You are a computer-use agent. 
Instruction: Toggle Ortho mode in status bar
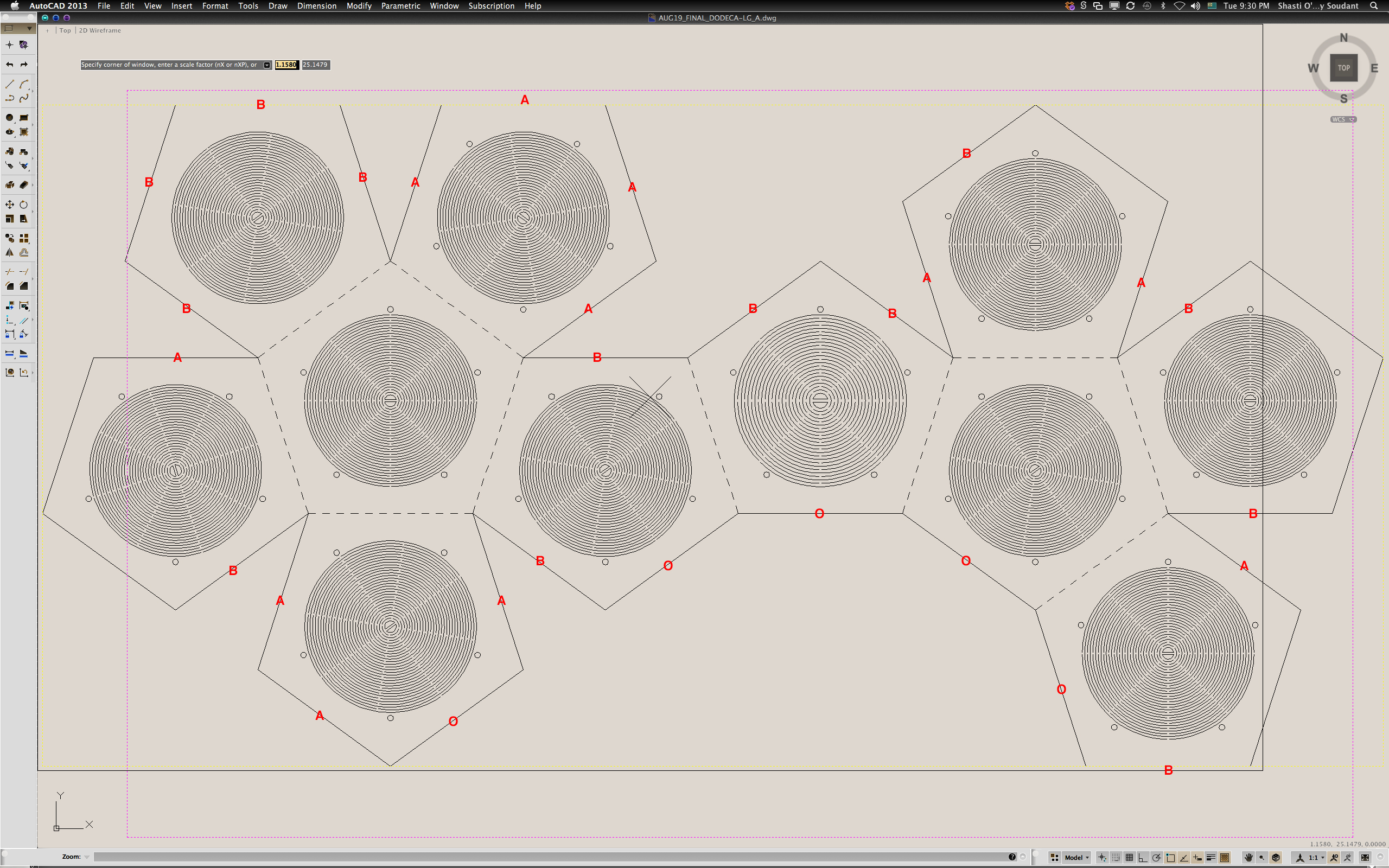coord(1142,857)
